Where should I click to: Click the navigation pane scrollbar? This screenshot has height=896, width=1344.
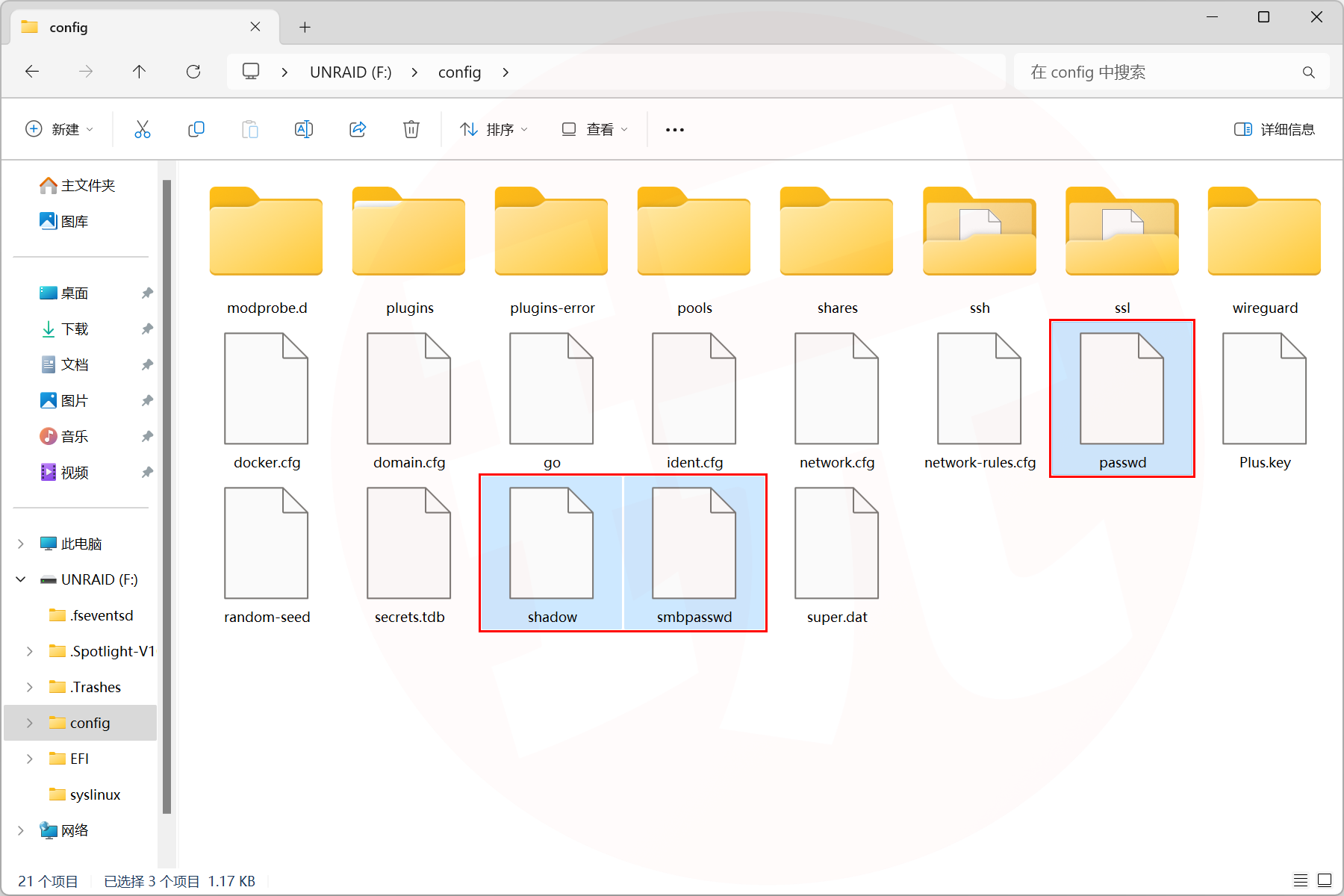point(167,497)
